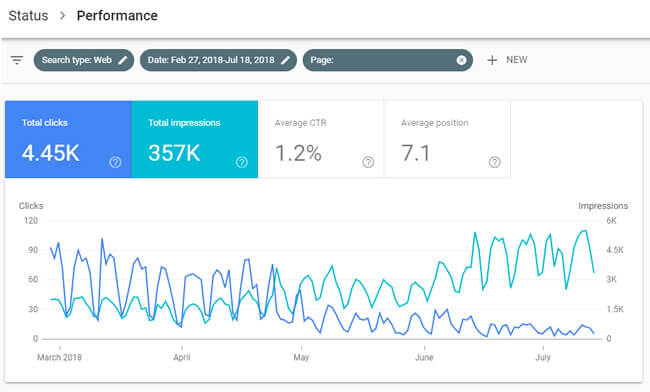Viewport: 650px width, 392px height.
Task: Click the plus icon beside NEW
Action: (492, 60)
